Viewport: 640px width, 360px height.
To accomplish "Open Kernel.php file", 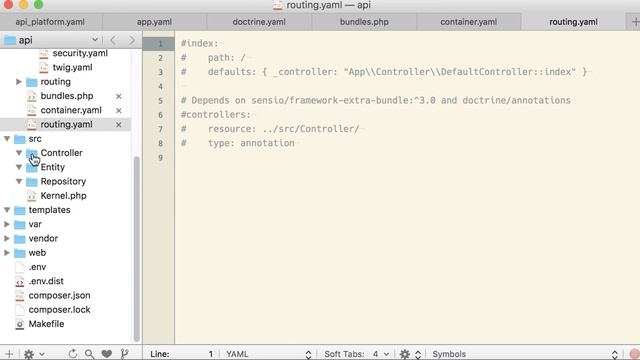I will click(x=63, y=196).
